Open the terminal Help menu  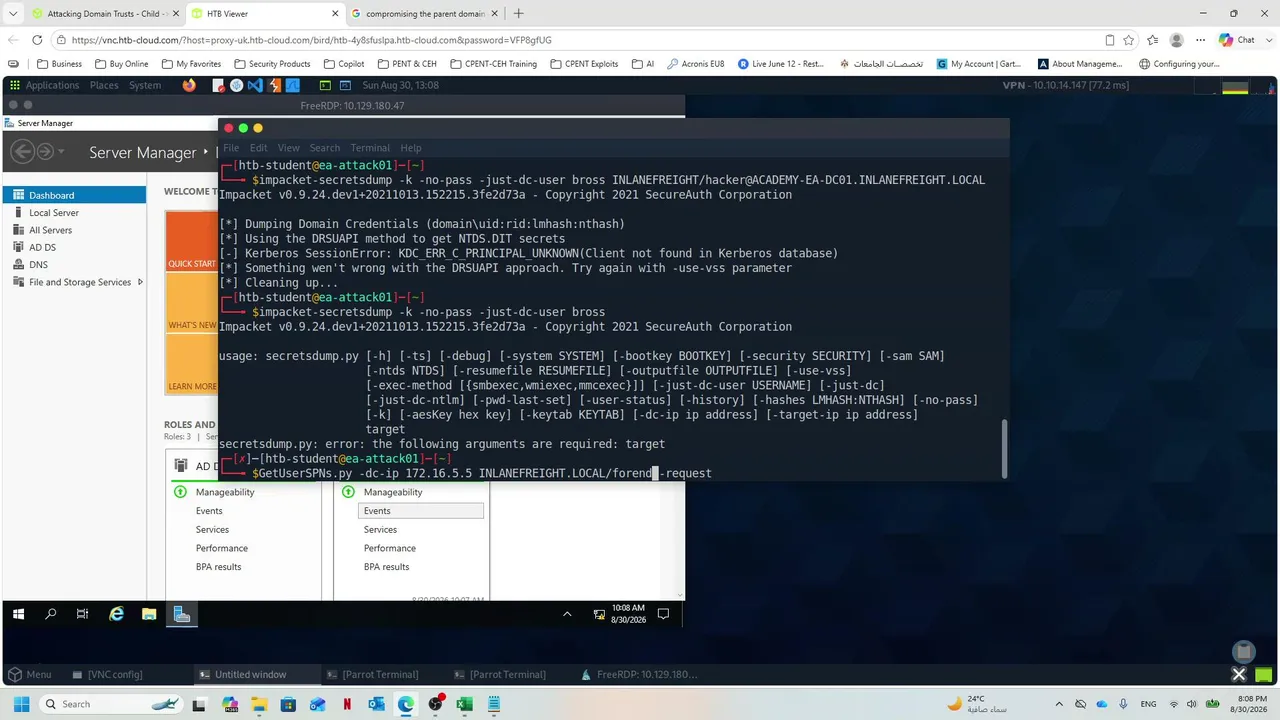point(411,148)
